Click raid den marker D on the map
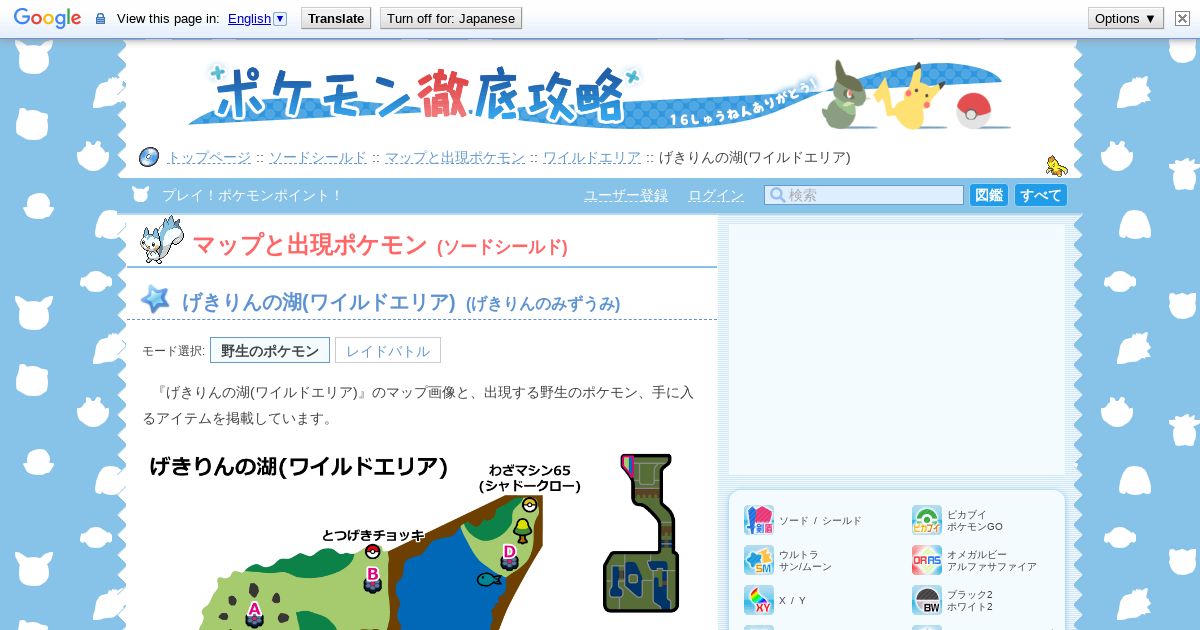The width and height of the screenshot is (1200, 630). point(509,556)
